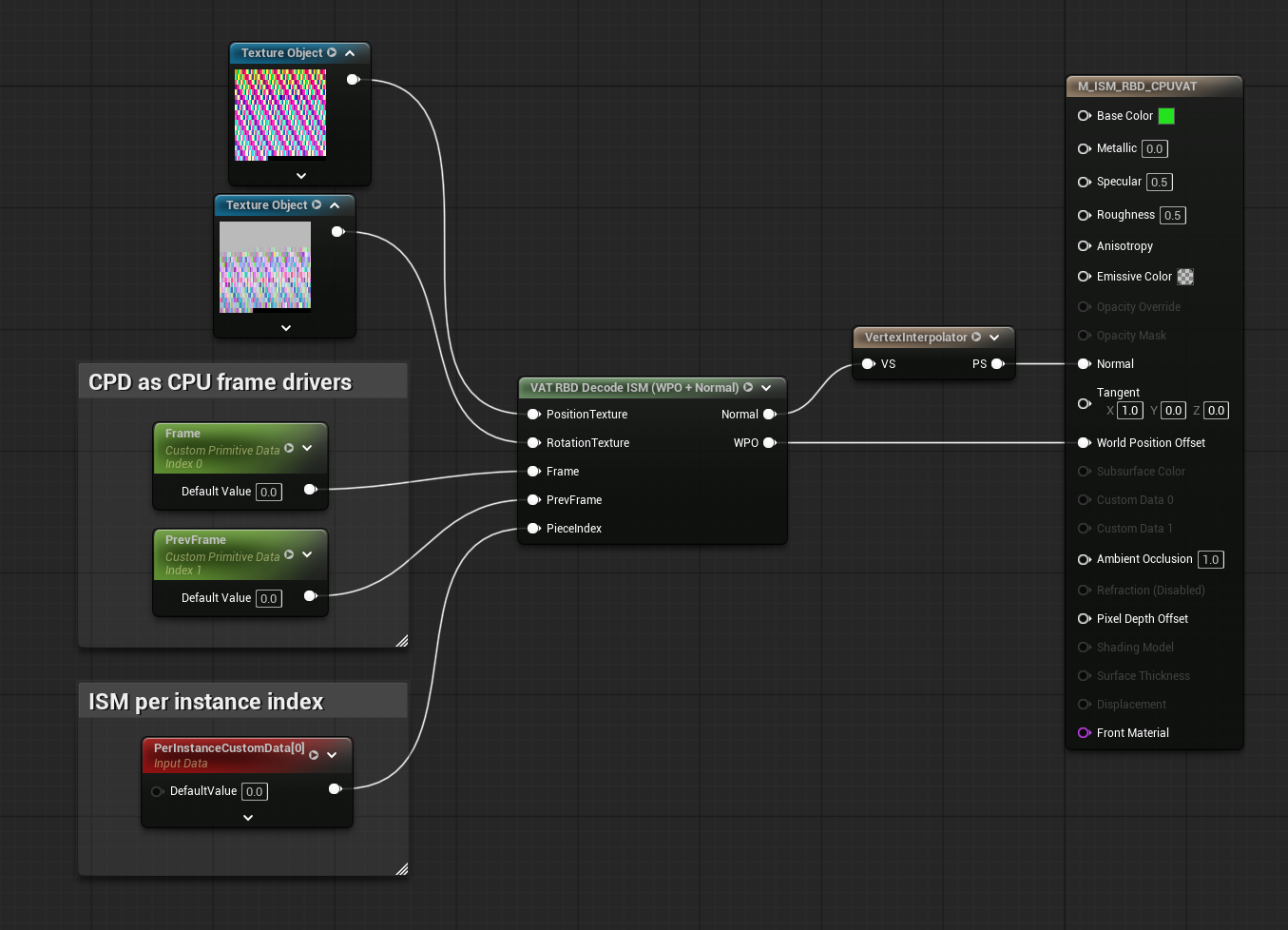Click the PS output pin on VertexInterpolator
The image size is (1288, 930).
click(998, 364)
